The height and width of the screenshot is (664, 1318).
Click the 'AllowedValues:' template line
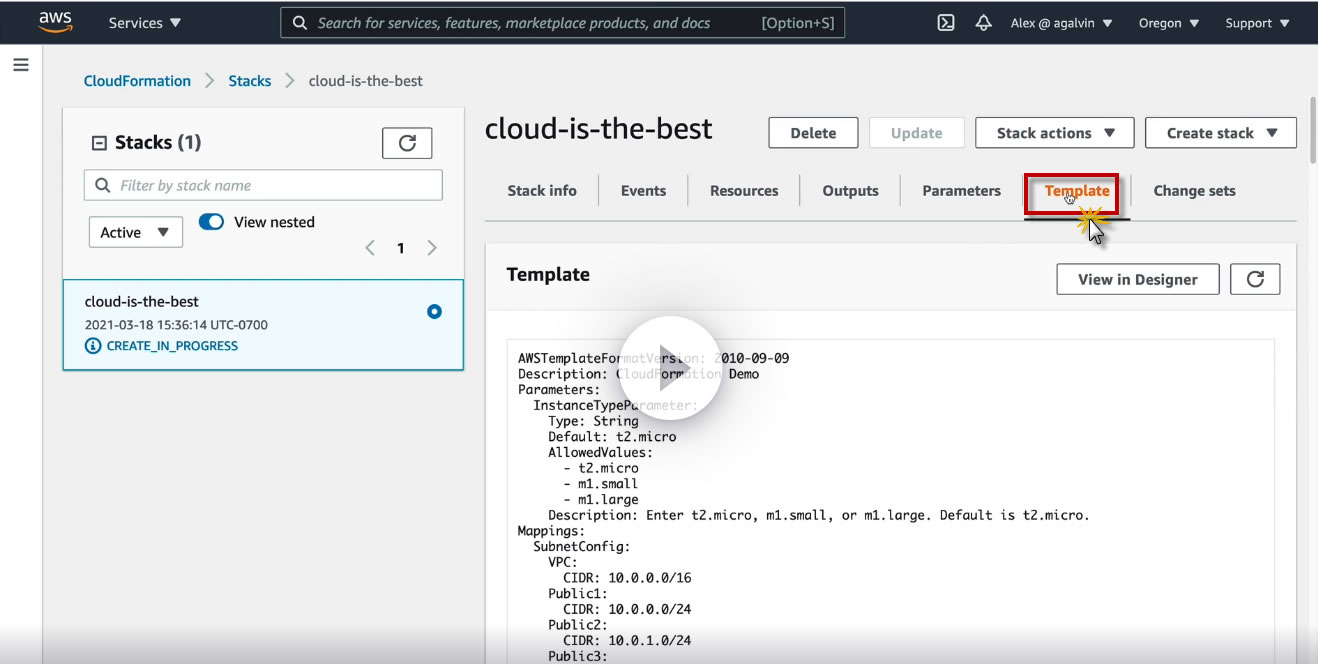coord(600,452)
